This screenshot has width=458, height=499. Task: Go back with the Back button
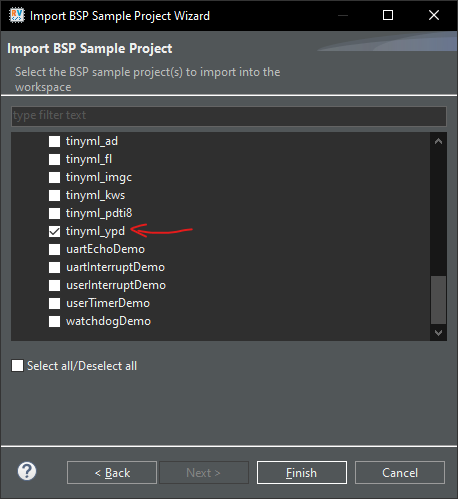112,472
